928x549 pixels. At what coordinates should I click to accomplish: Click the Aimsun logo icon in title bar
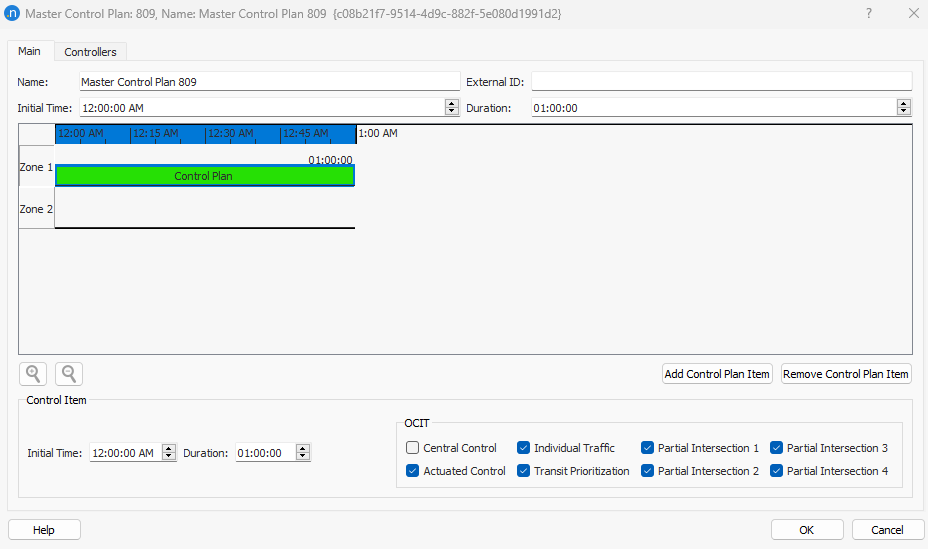[12, 13]
